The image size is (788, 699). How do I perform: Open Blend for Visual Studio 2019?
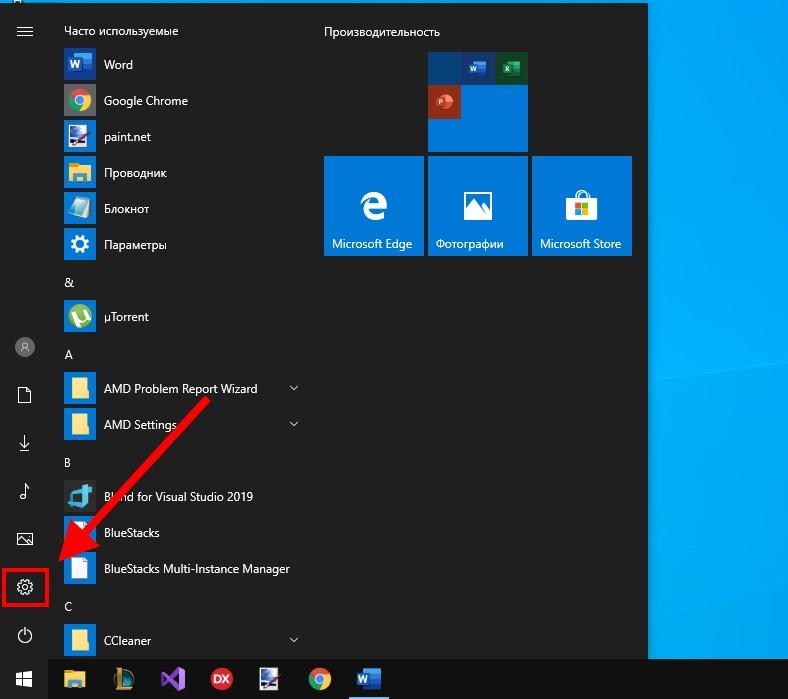(x=181, y=496)
